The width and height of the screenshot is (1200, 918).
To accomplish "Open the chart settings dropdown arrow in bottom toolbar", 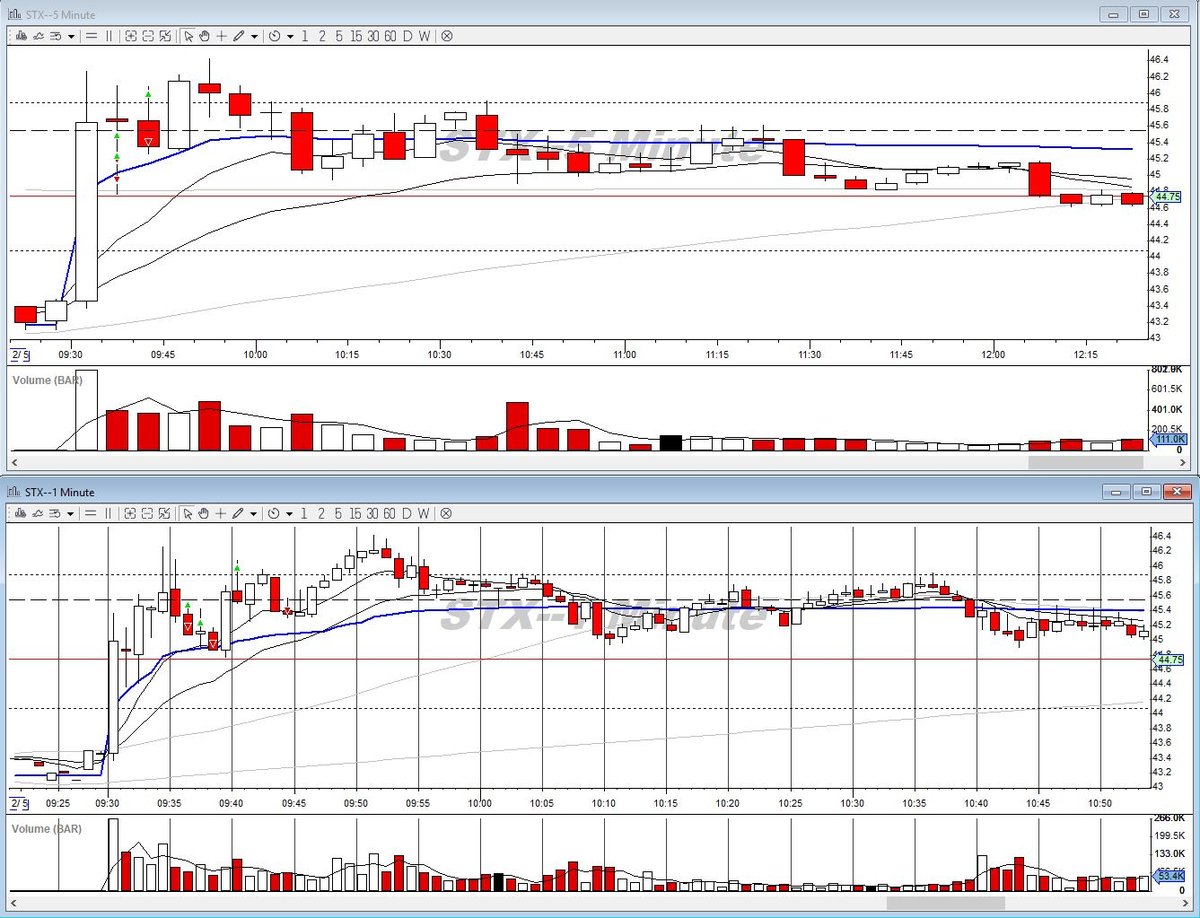I will coord(71,513).
